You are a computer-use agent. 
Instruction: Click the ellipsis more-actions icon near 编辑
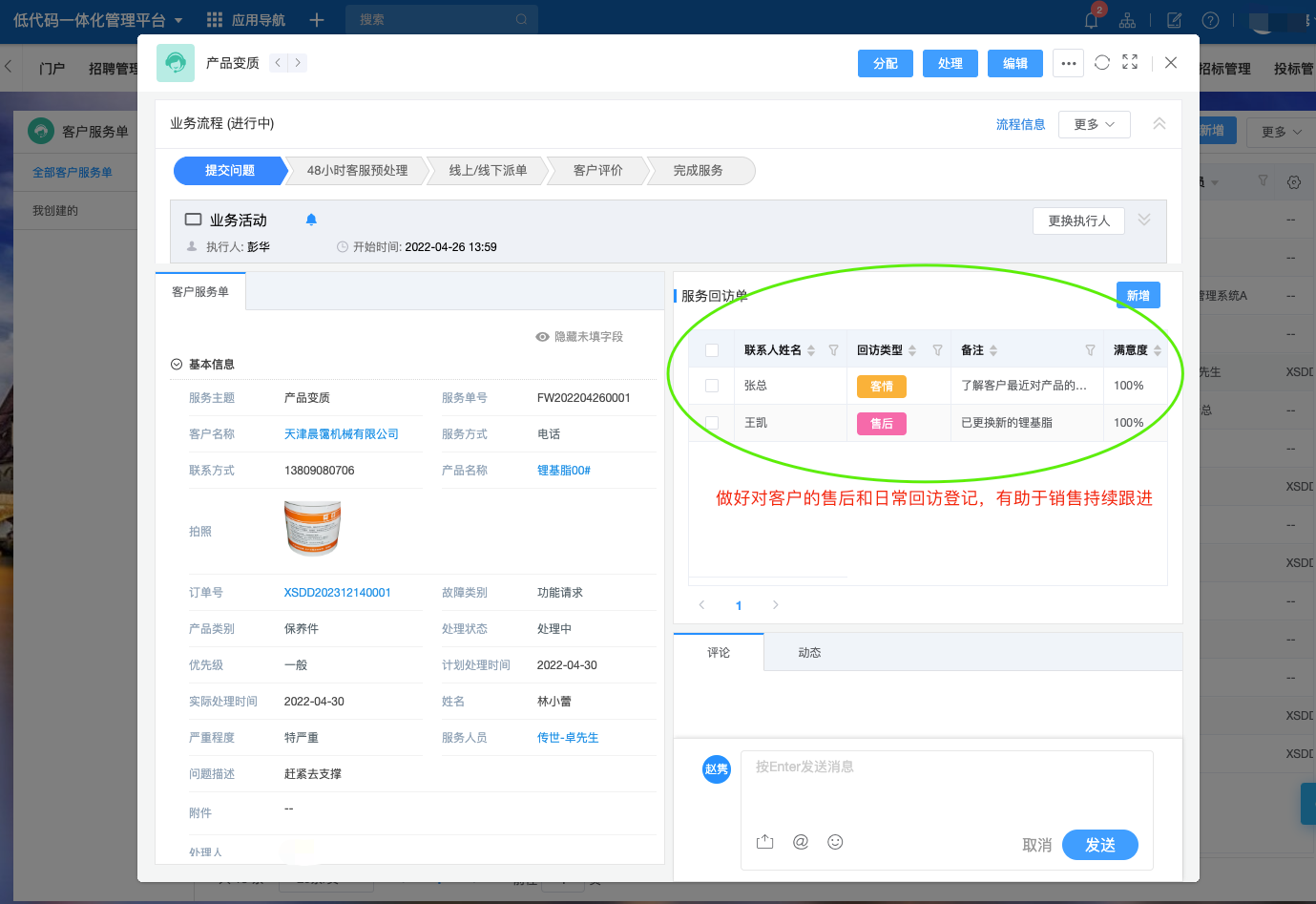pyautogui.click(x=1068, y=63)
